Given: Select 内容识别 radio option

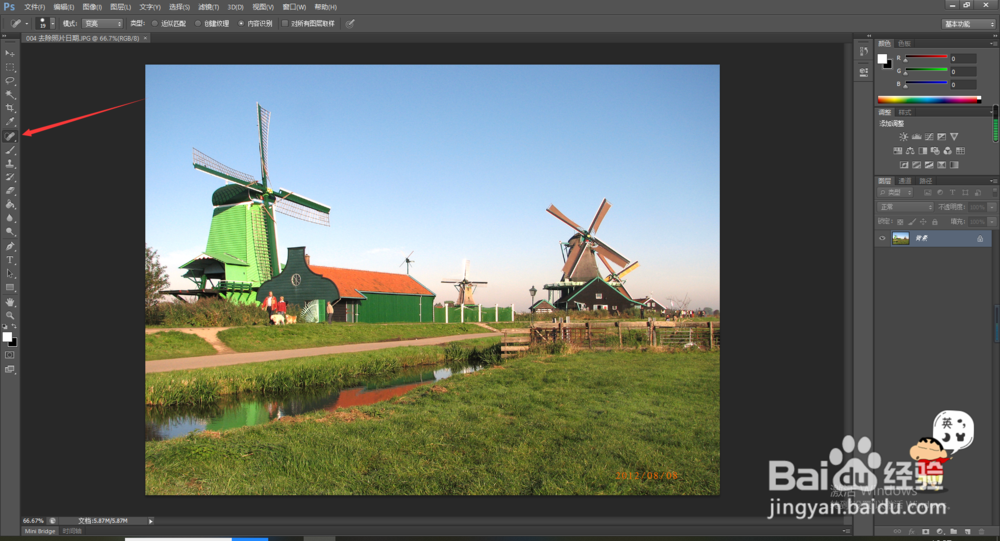Looking at the screenshot, I should coord(241,24).
